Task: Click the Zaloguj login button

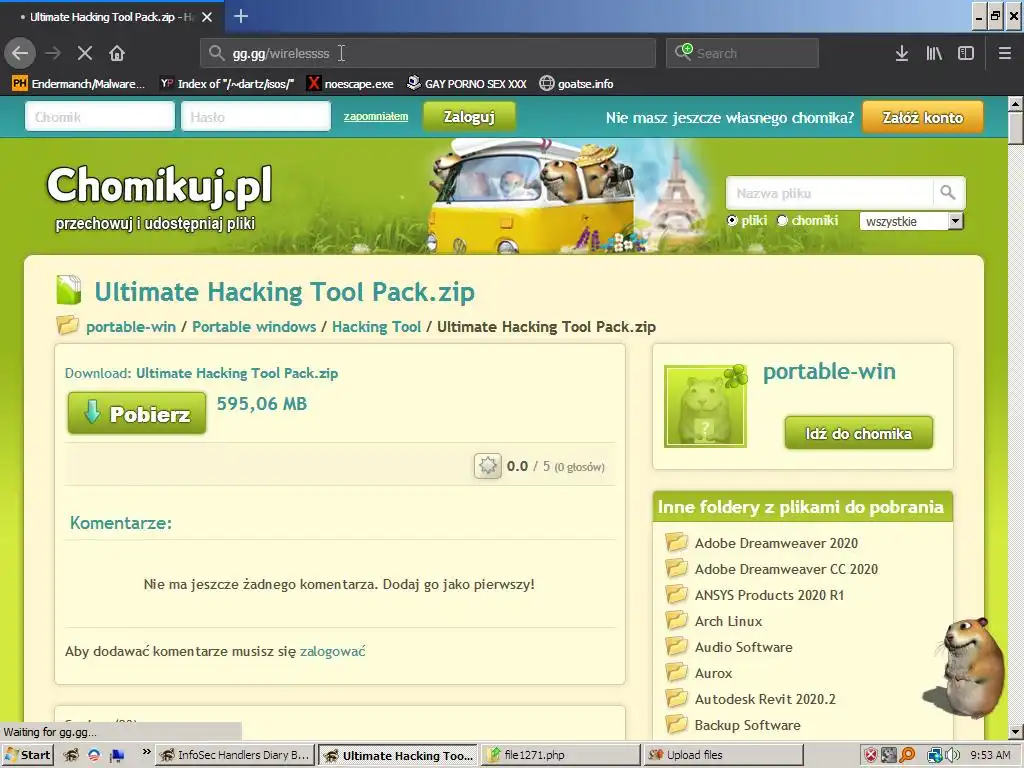Action: coord(470,117)
